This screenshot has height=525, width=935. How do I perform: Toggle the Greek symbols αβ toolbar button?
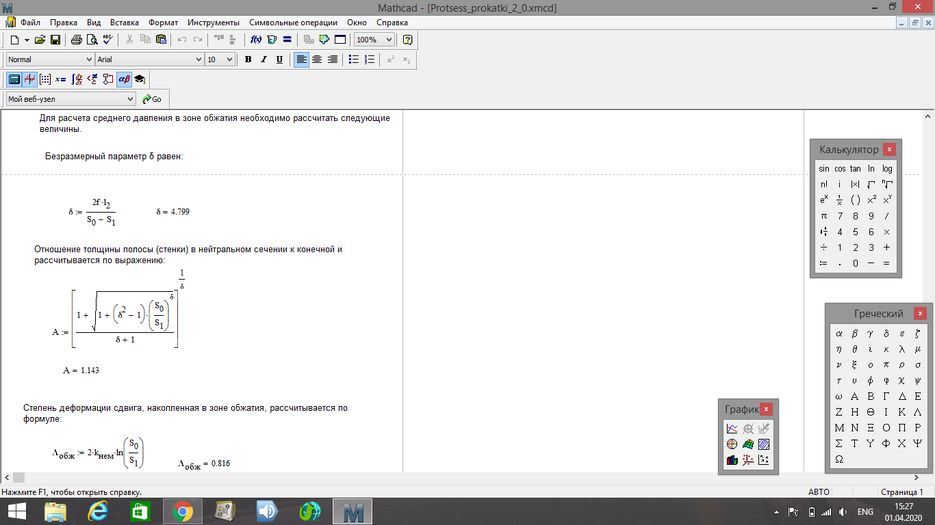124,79
